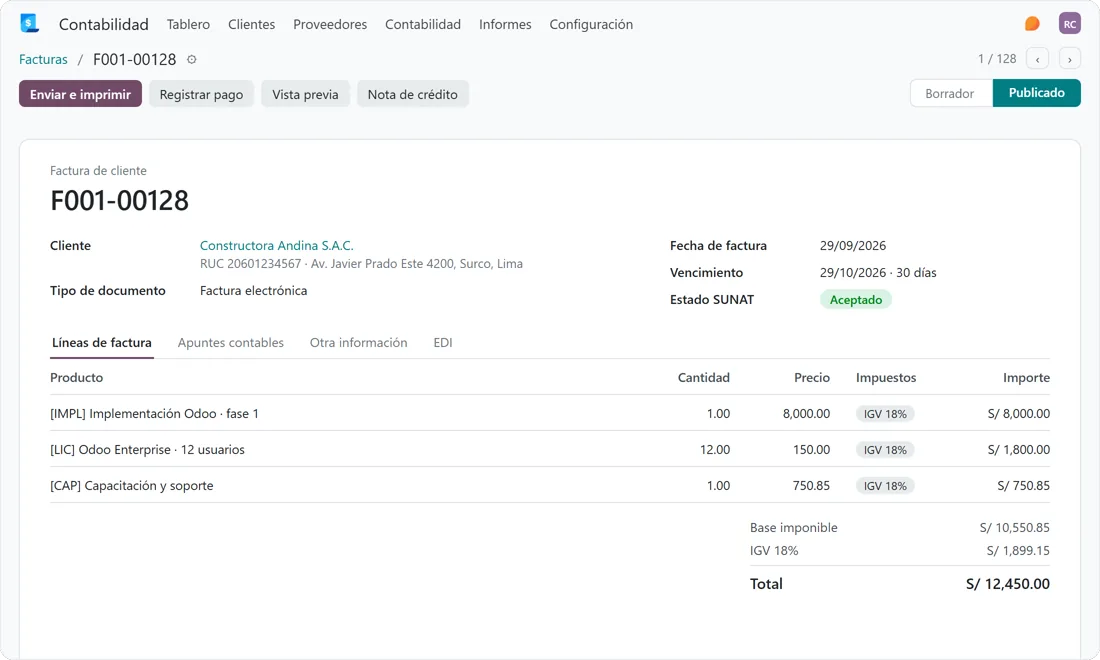The image size is (1100, 660).
Task: Click the 150.00 price cell
Action: coord(812,450)
